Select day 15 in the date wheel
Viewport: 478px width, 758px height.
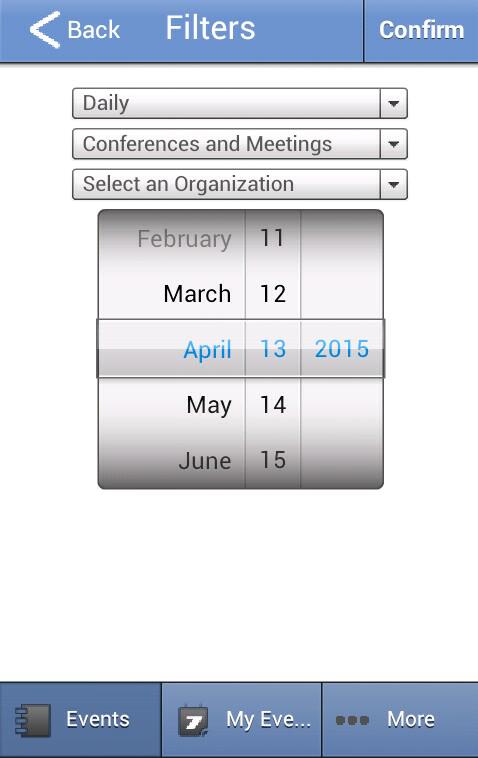click(273, 460)
